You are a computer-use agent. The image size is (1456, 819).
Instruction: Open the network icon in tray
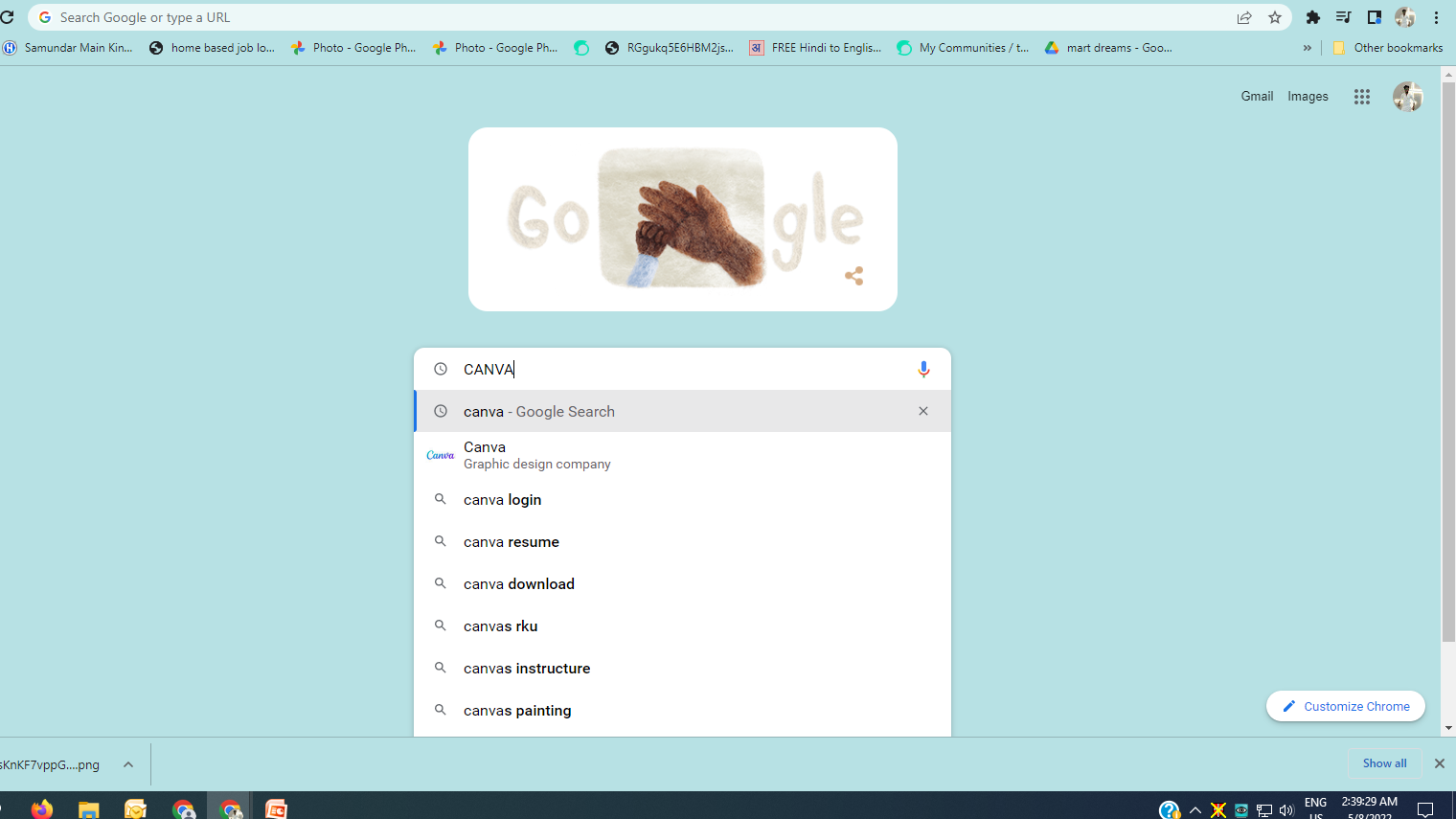tap(1264, 810)
